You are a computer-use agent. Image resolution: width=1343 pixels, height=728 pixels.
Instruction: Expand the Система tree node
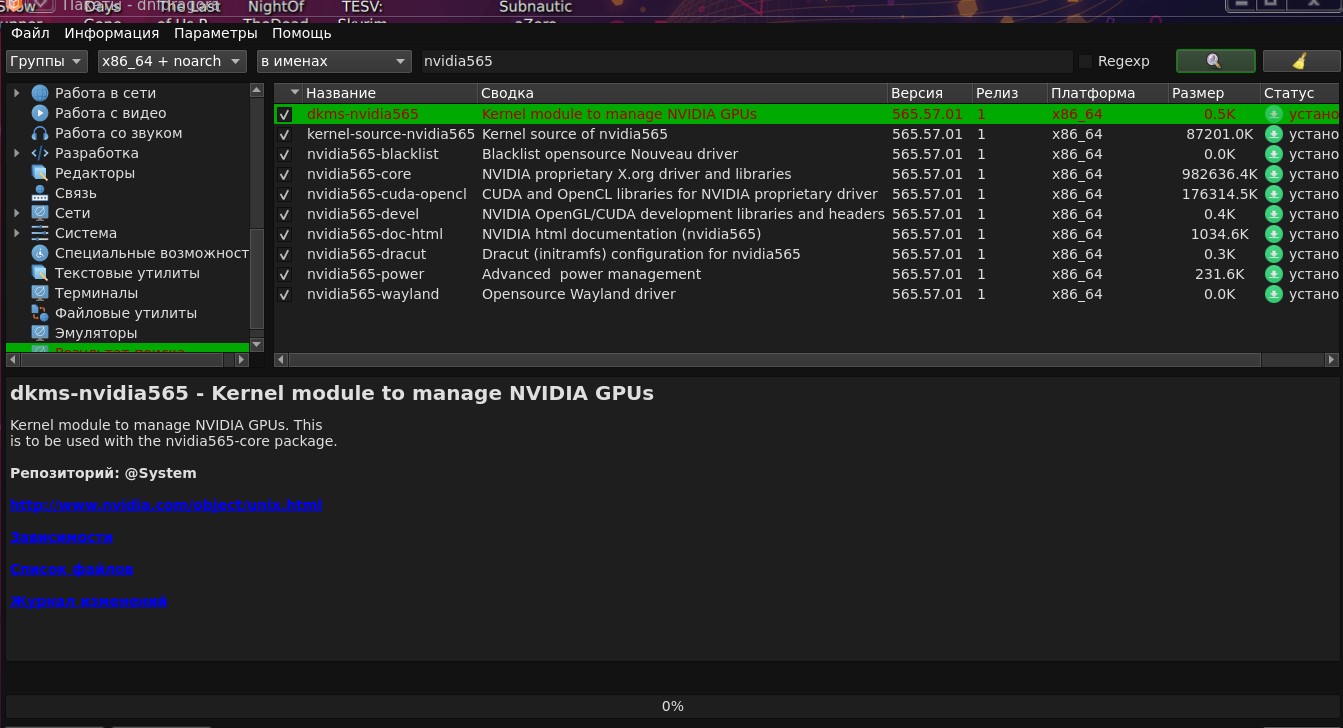pyautogui.click(x=17, y=233)
